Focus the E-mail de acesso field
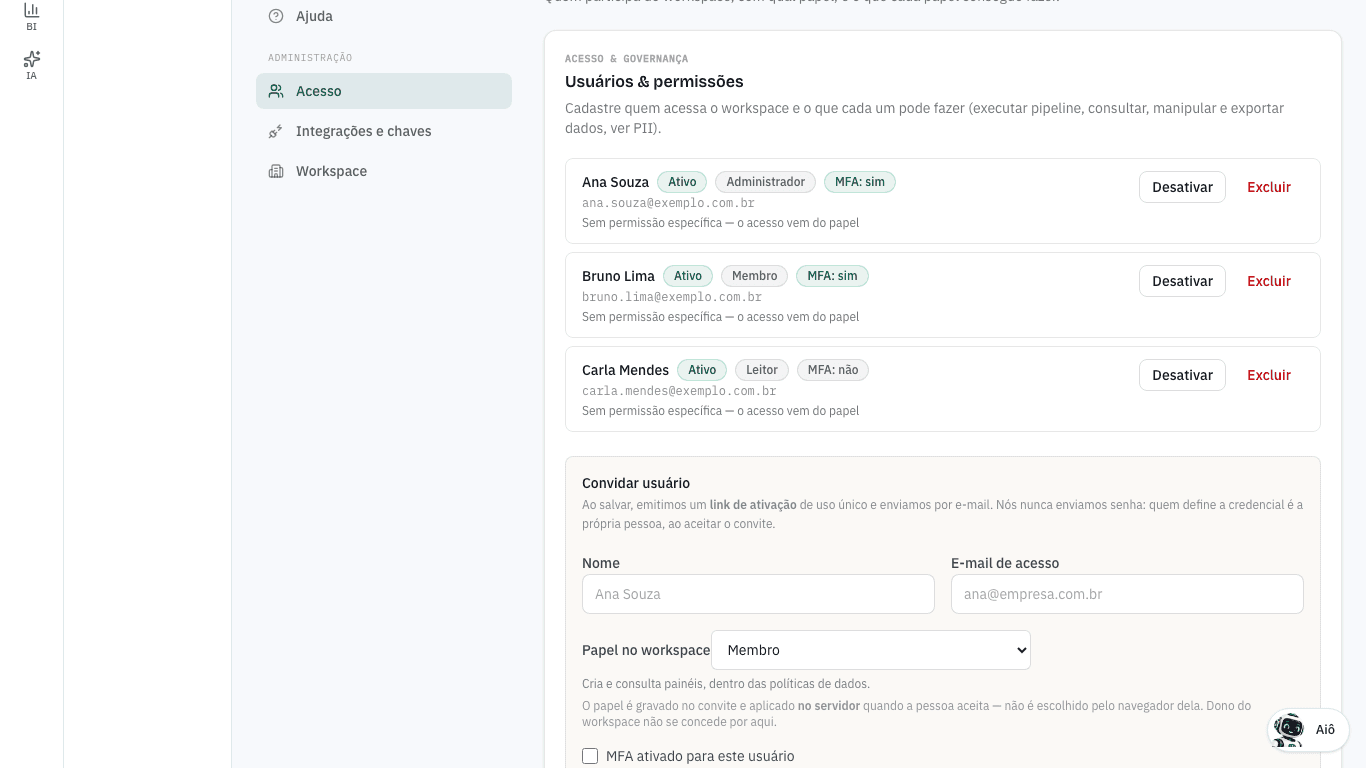Image resolution: width=1366 pixels, height=768 pixels. coord(1127,594)
